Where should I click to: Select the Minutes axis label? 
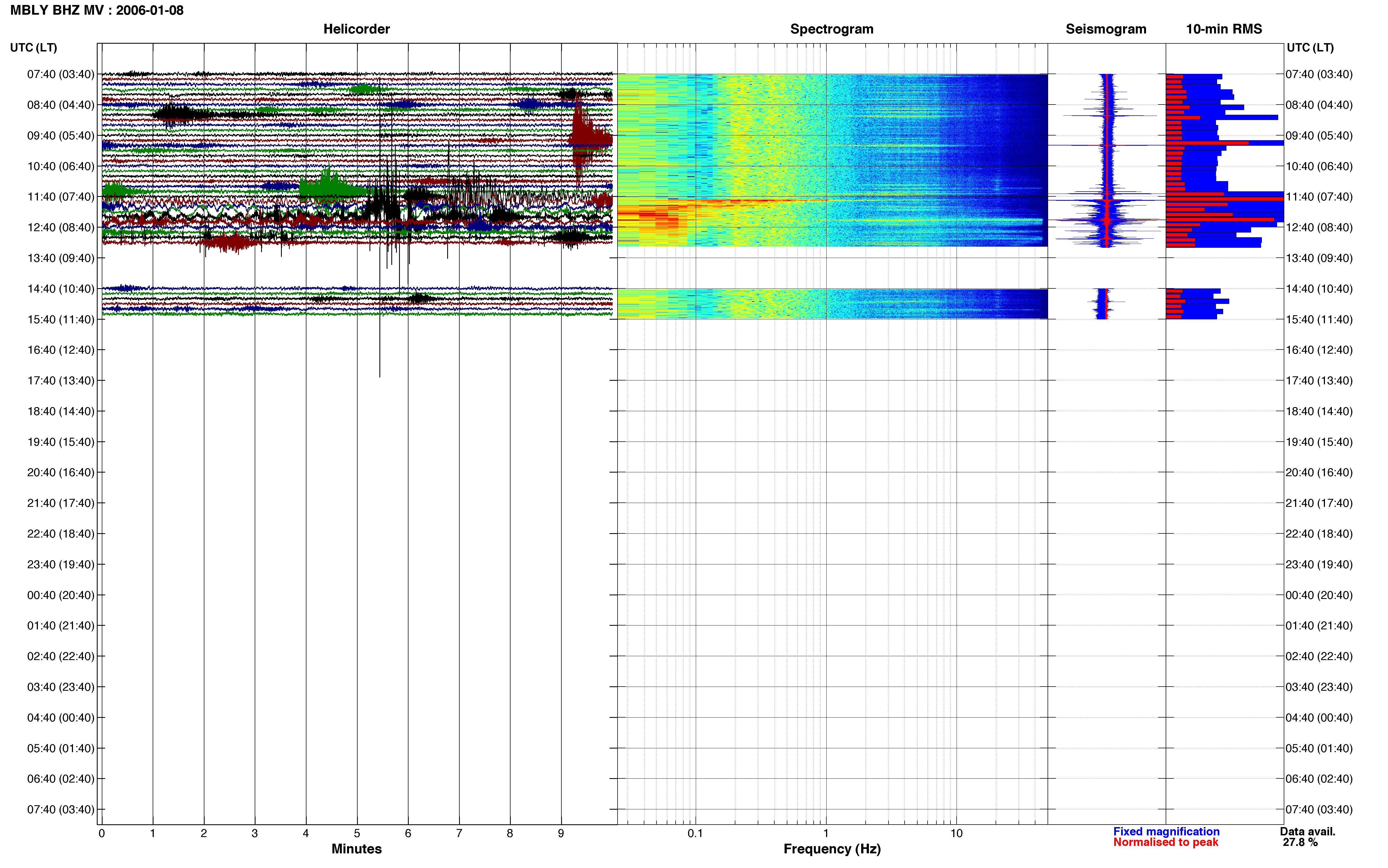pyautogui.click(x=356, y=848)
